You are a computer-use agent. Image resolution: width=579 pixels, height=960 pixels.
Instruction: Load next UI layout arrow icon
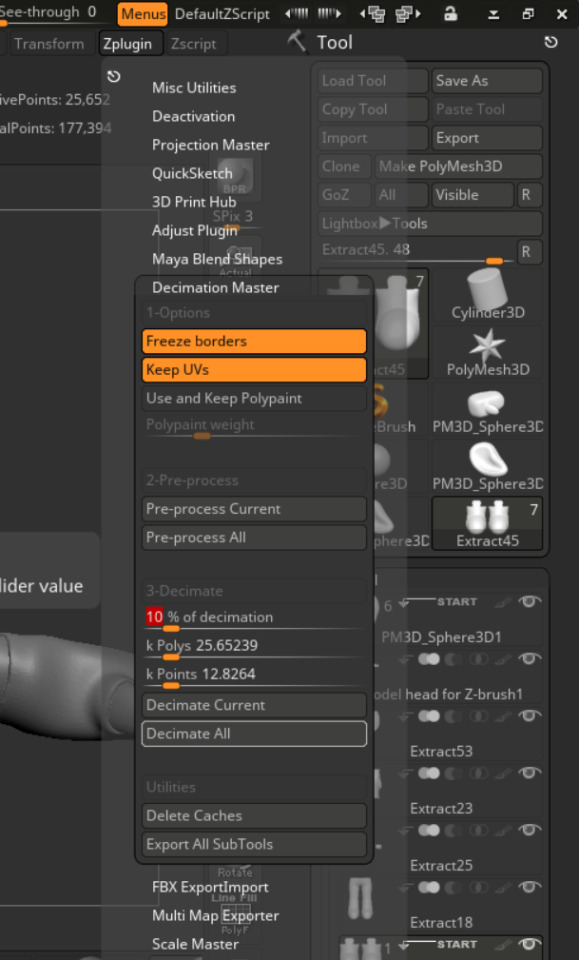(329, 13)
